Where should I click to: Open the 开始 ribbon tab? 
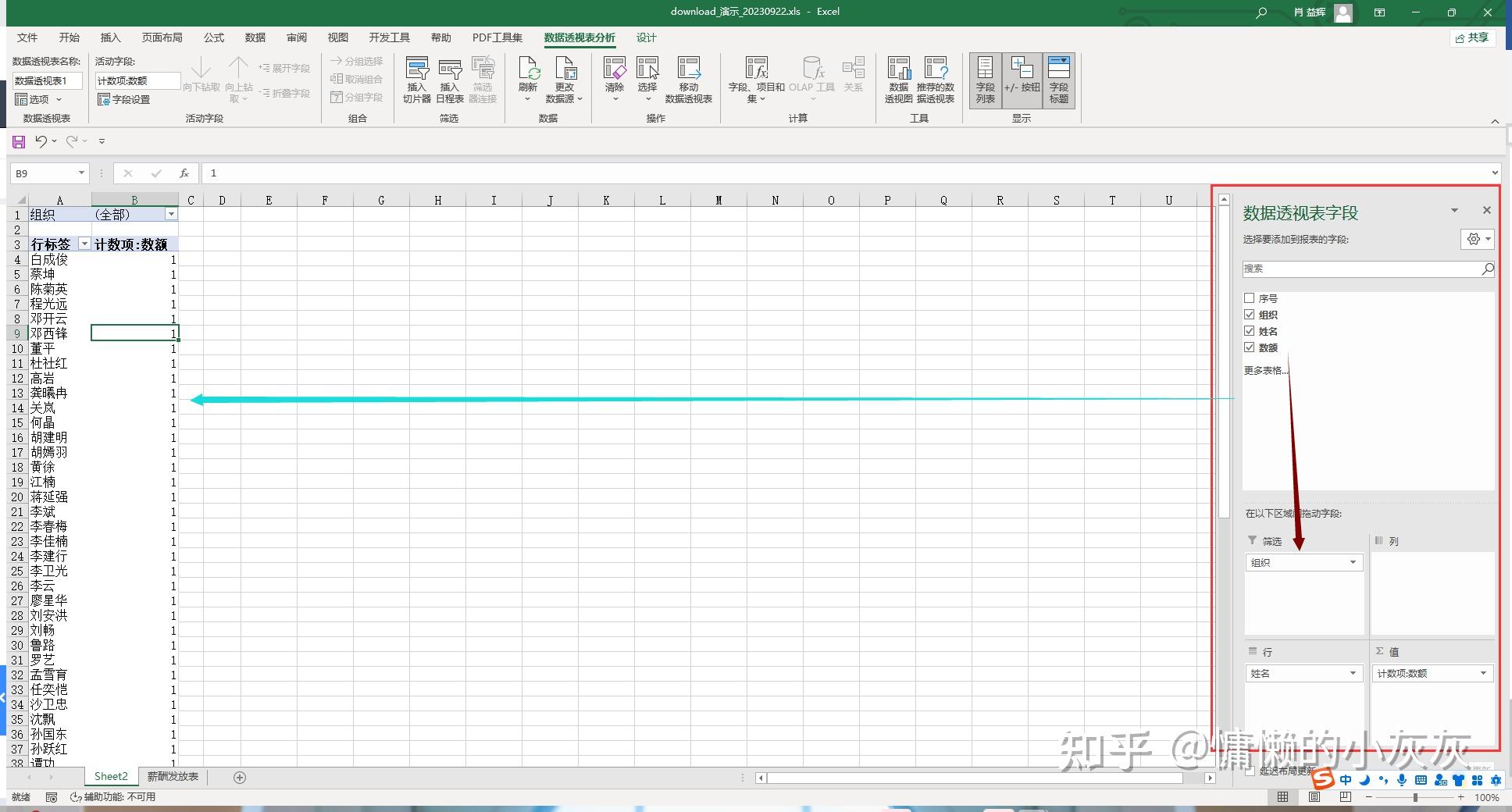click(x=70, y=37)
